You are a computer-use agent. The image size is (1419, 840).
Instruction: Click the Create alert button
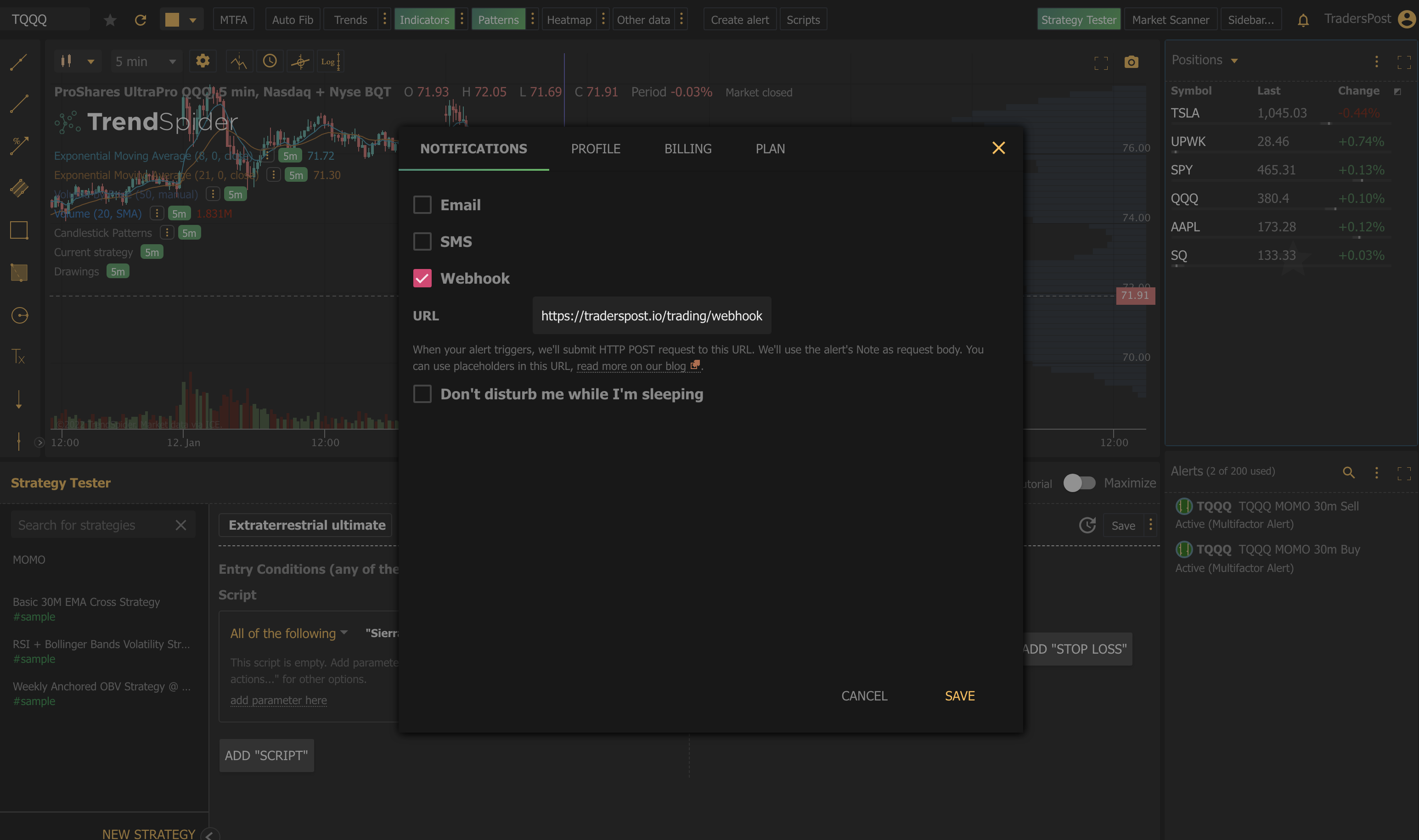tap(739, 20)
